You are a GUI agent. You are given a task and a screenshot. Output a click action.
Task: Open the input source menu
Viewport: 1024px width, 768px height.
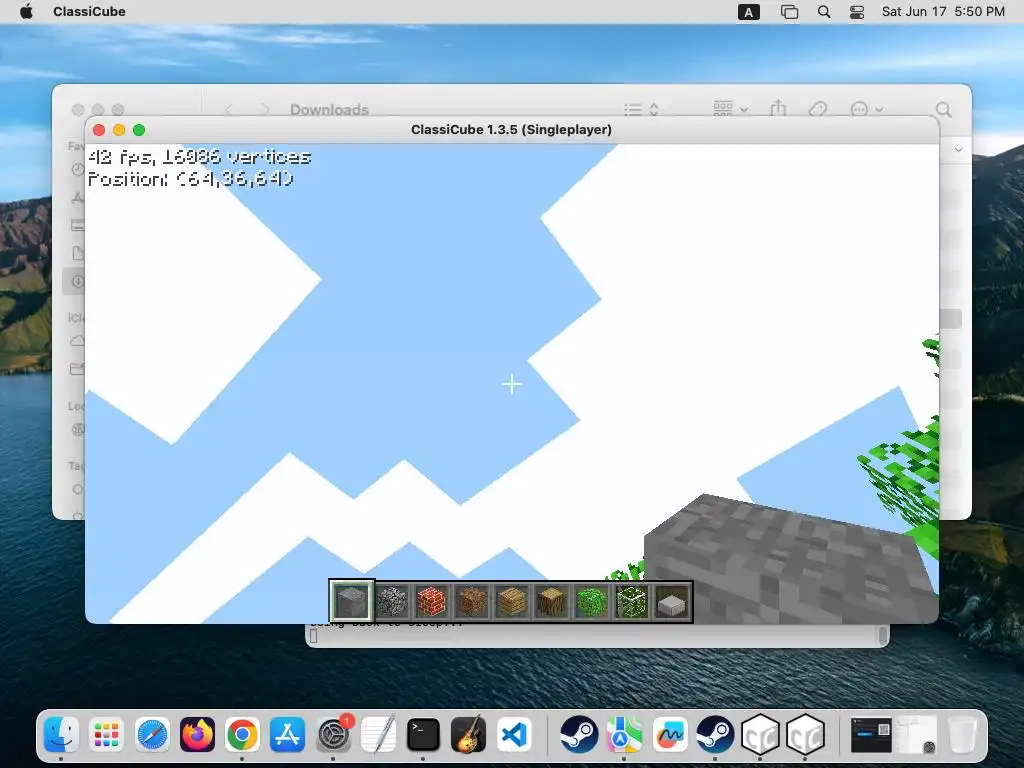pos(748,12)
